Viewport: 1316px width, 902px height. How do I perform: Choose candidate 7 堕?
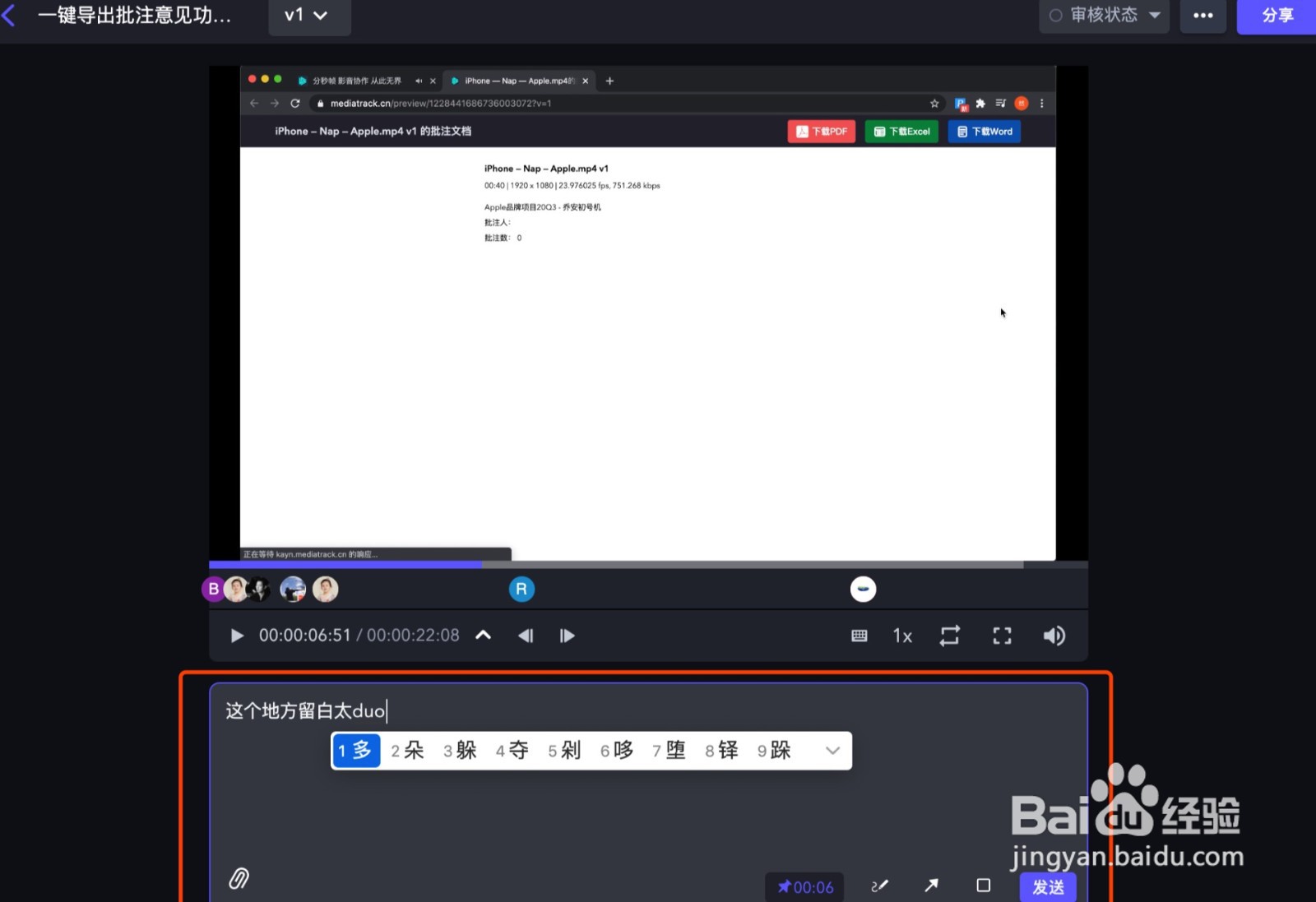[x=669, y=751]
